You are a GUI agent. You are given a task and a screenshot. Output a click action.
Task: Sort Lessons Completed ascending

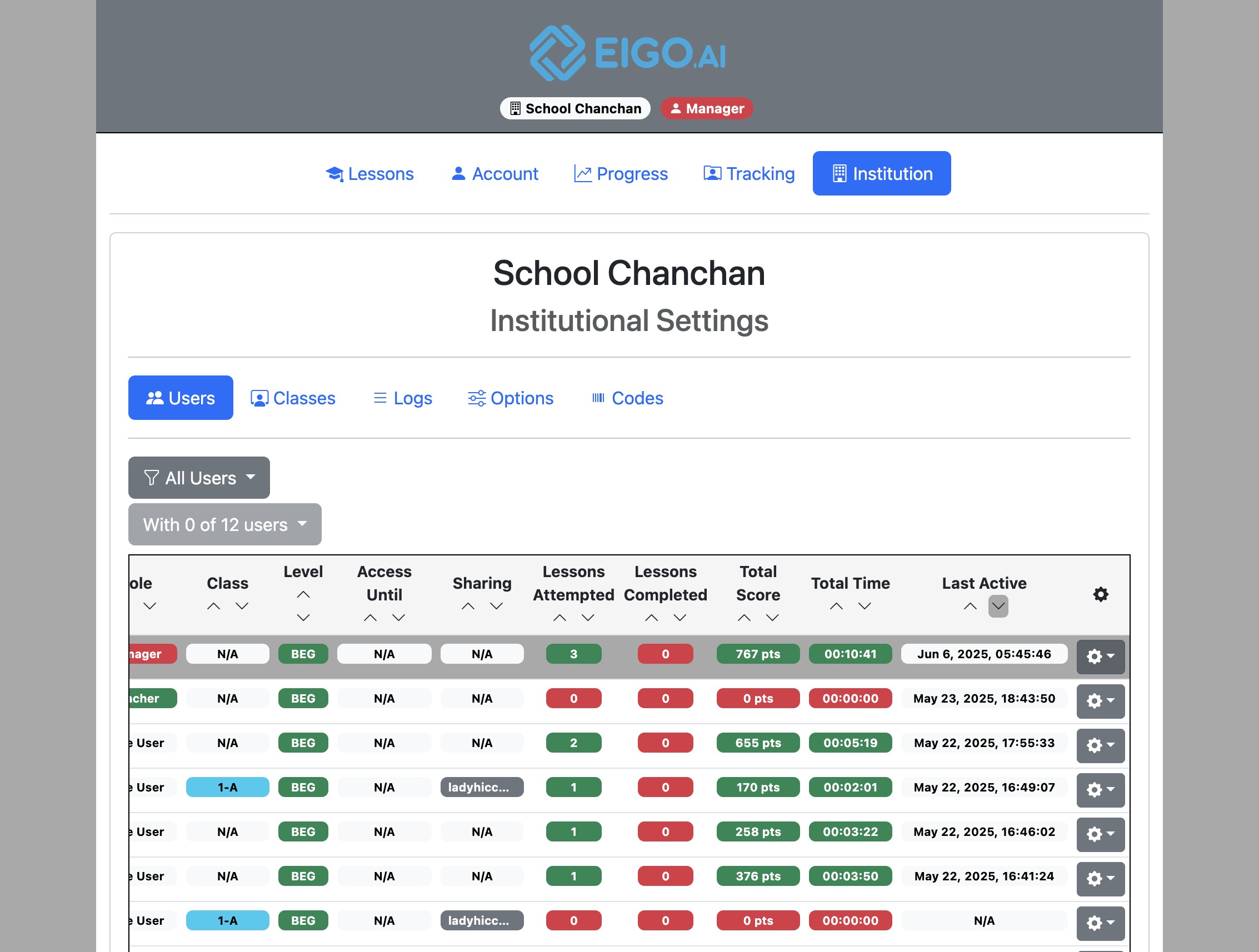tap(652, 618)
